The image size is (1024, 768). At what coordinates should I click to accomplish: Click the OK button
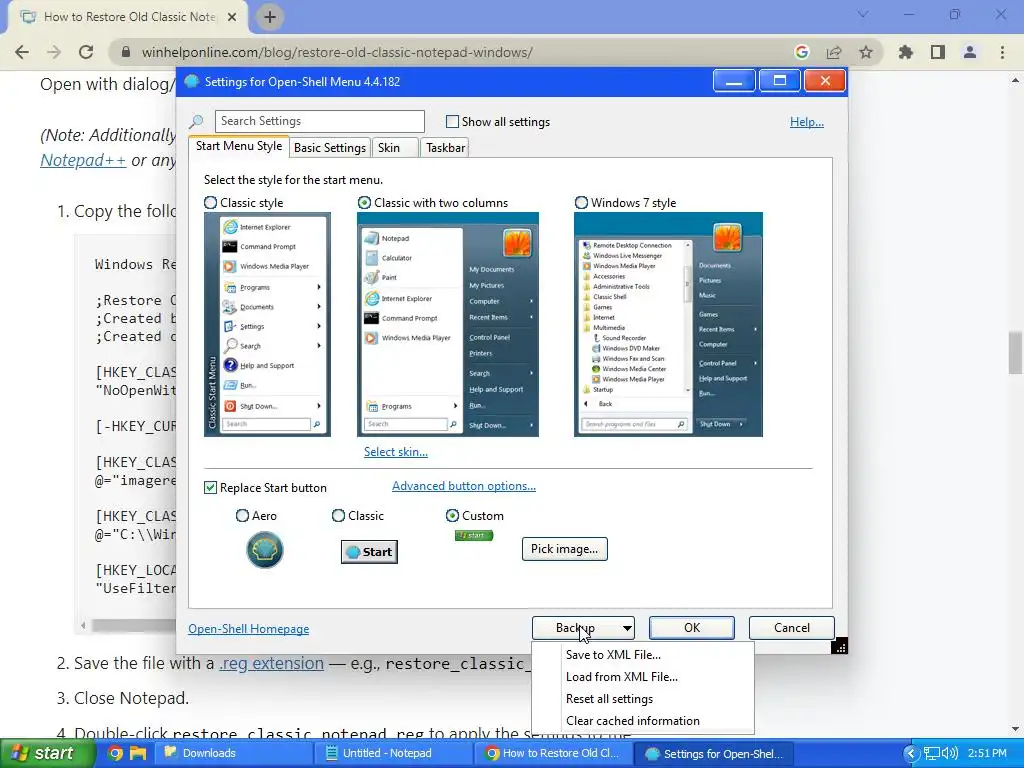tap(692, 628)
